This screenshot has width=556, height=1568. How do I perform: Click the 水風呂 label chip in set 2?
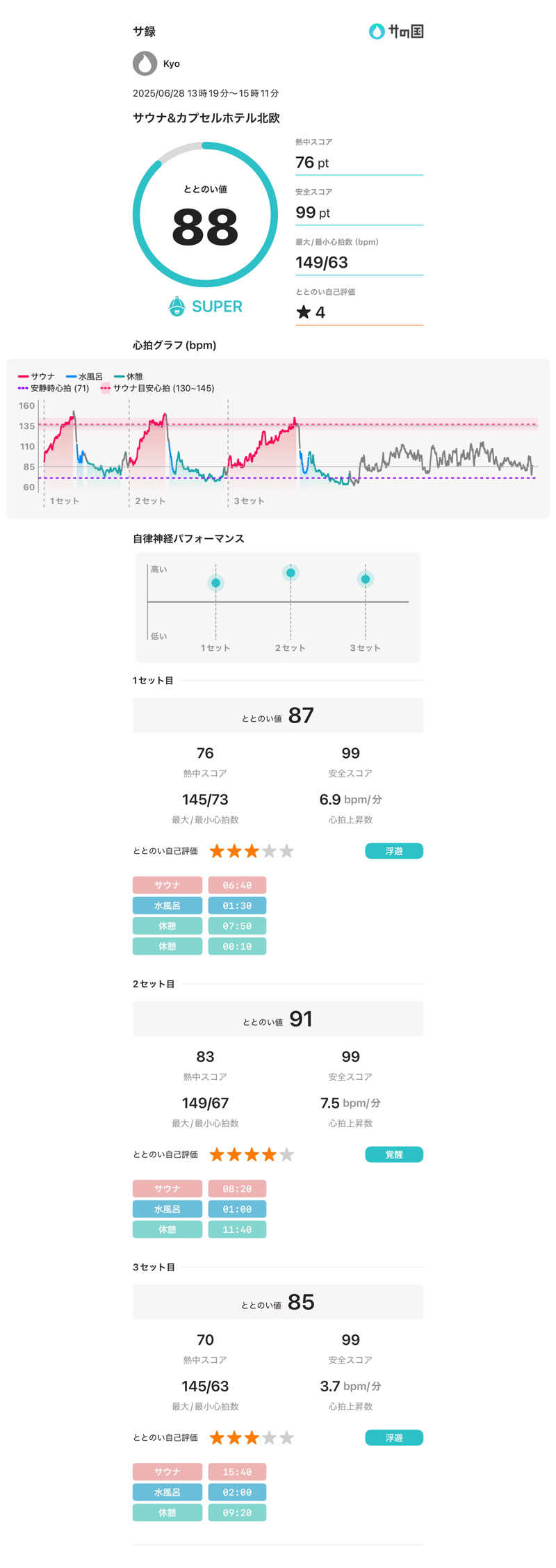[167, 1209]
